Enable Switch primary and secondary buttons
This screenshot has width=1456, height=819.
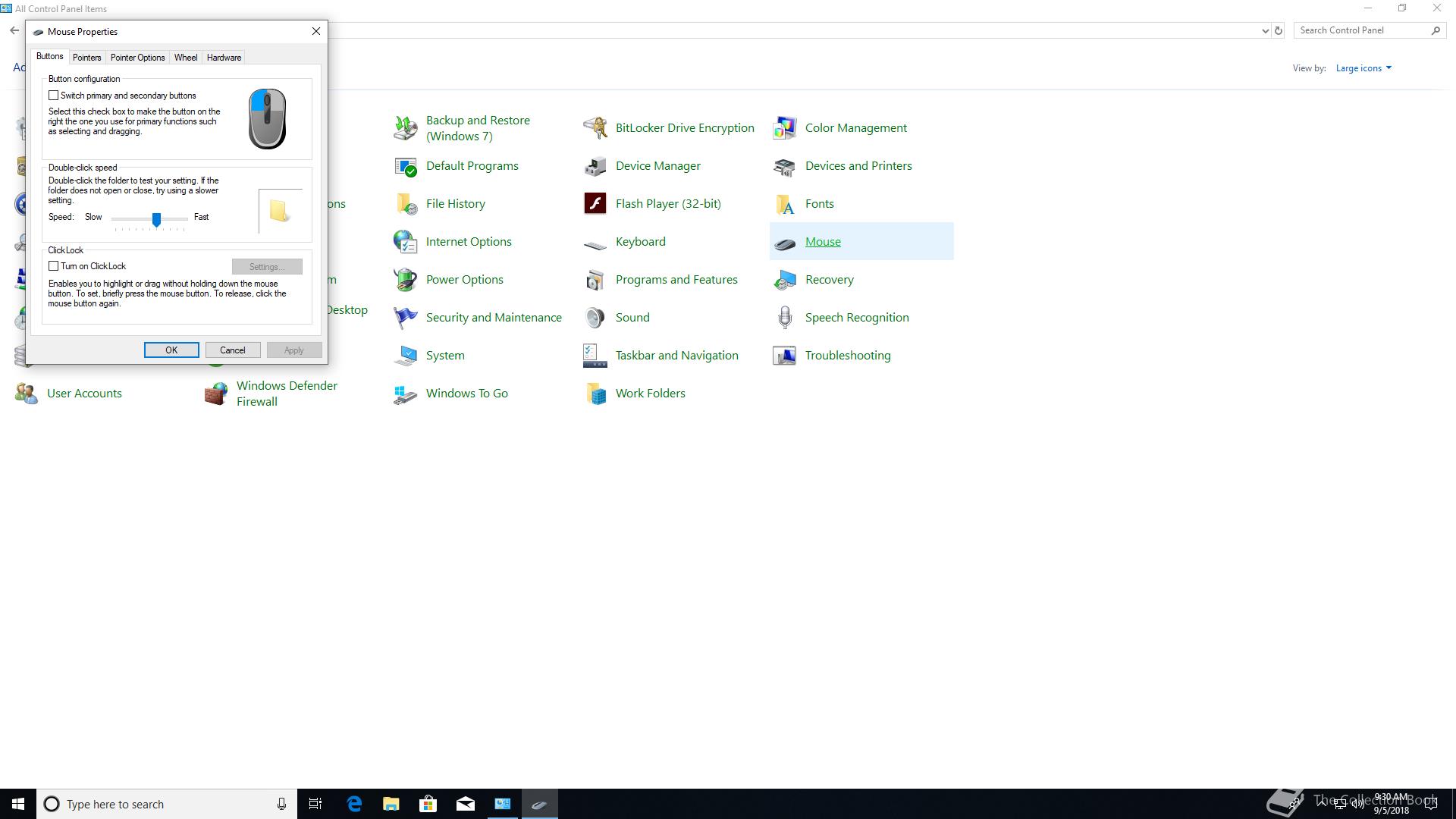coord(54,96)
